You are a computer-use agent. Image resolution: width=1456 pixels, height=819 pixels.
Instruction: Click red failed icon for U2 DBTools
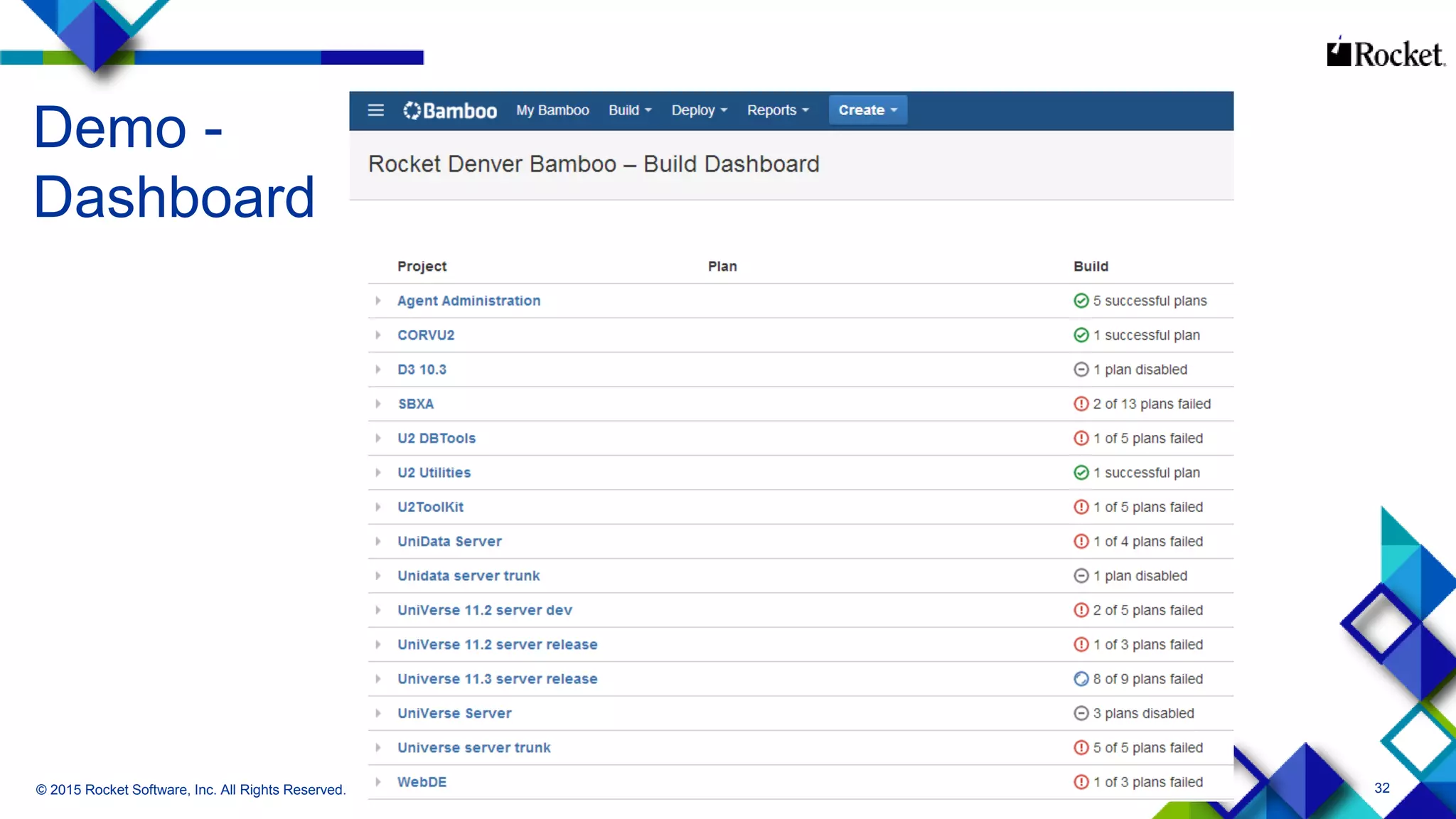point(1081,438)
